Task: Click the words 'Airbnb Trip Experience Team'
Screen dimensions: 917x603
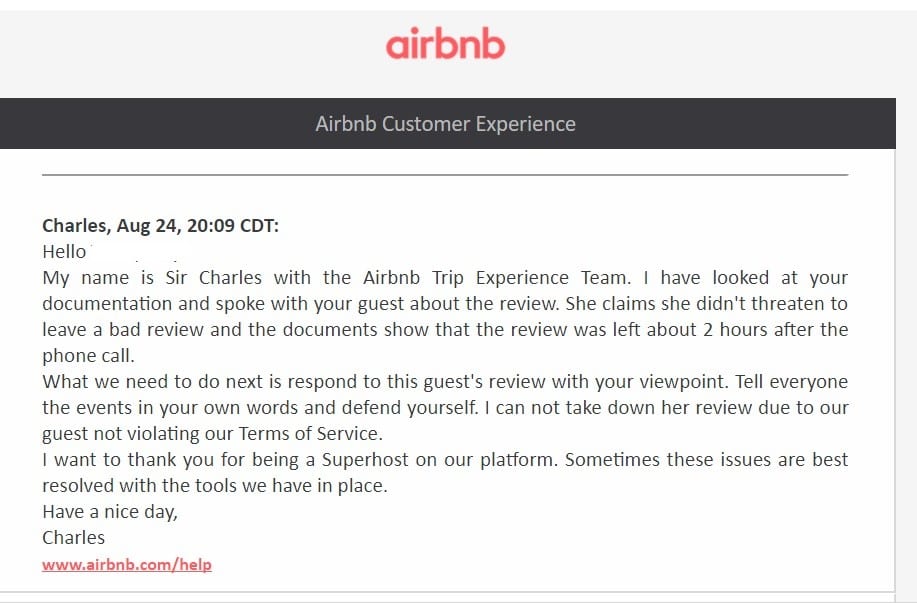Action: [x=497, y=277]
